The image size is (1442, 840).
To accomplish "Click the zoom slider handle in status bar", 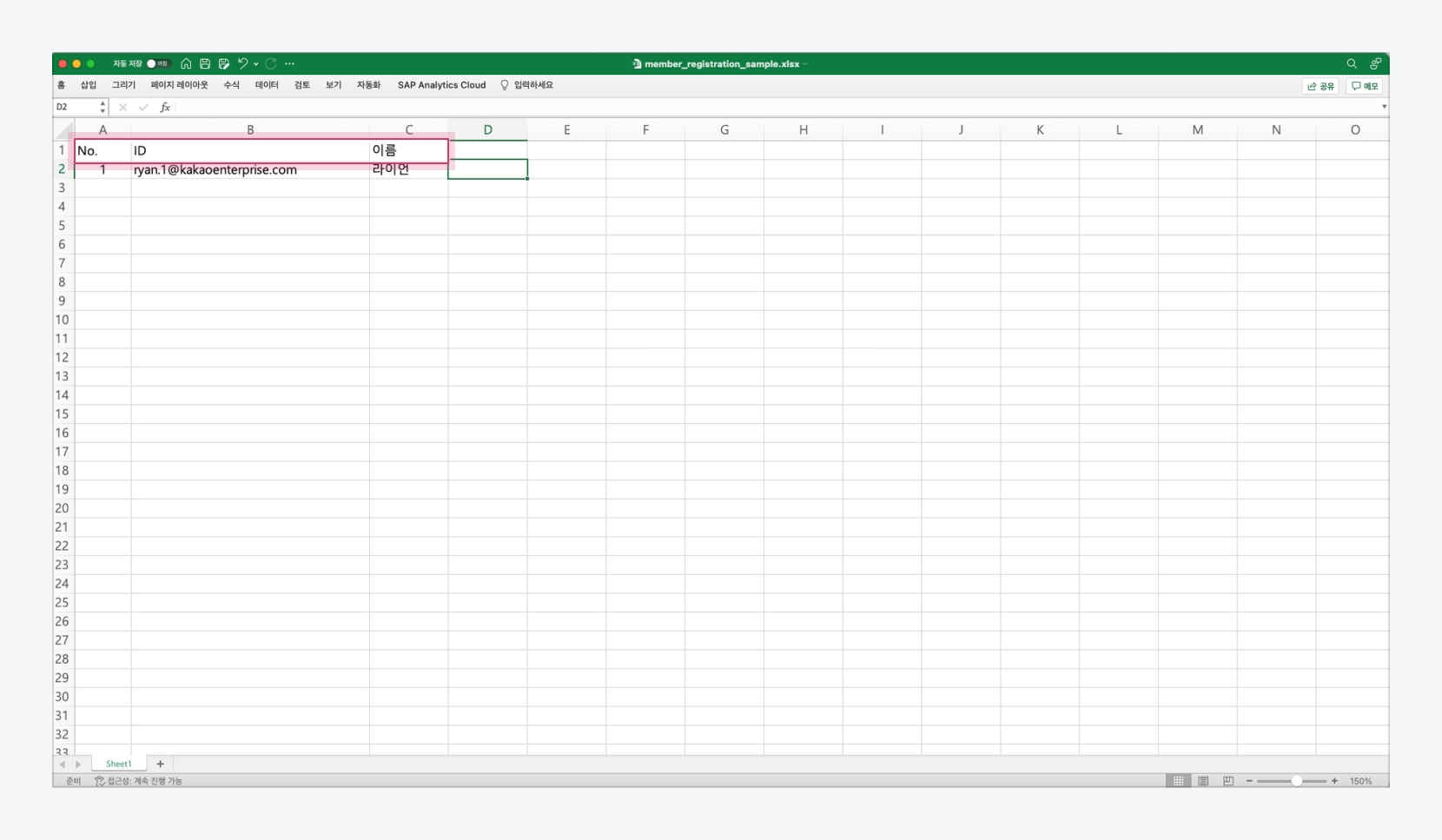I will 1296,781.
